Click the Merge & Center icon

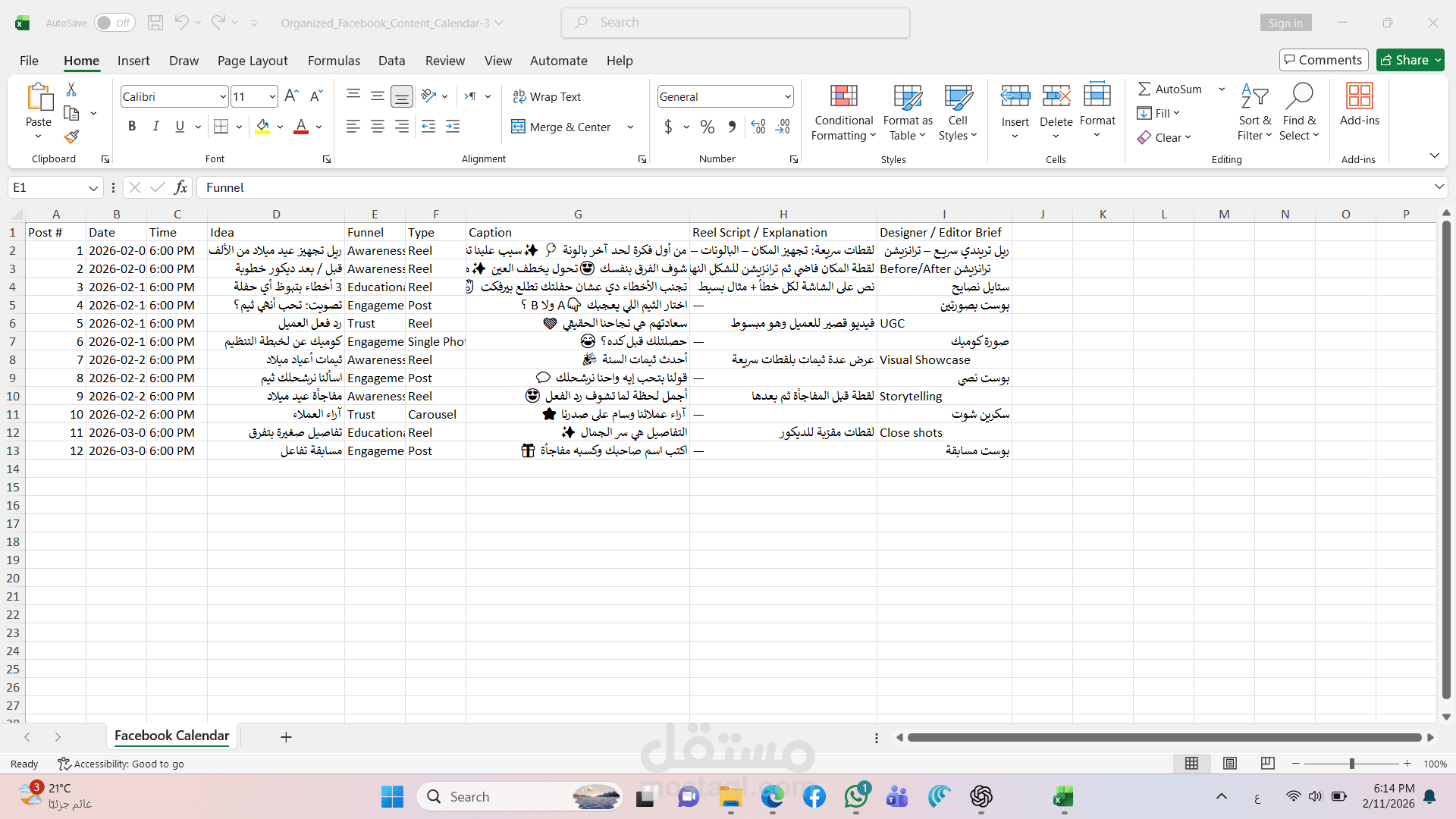(518, 127)
